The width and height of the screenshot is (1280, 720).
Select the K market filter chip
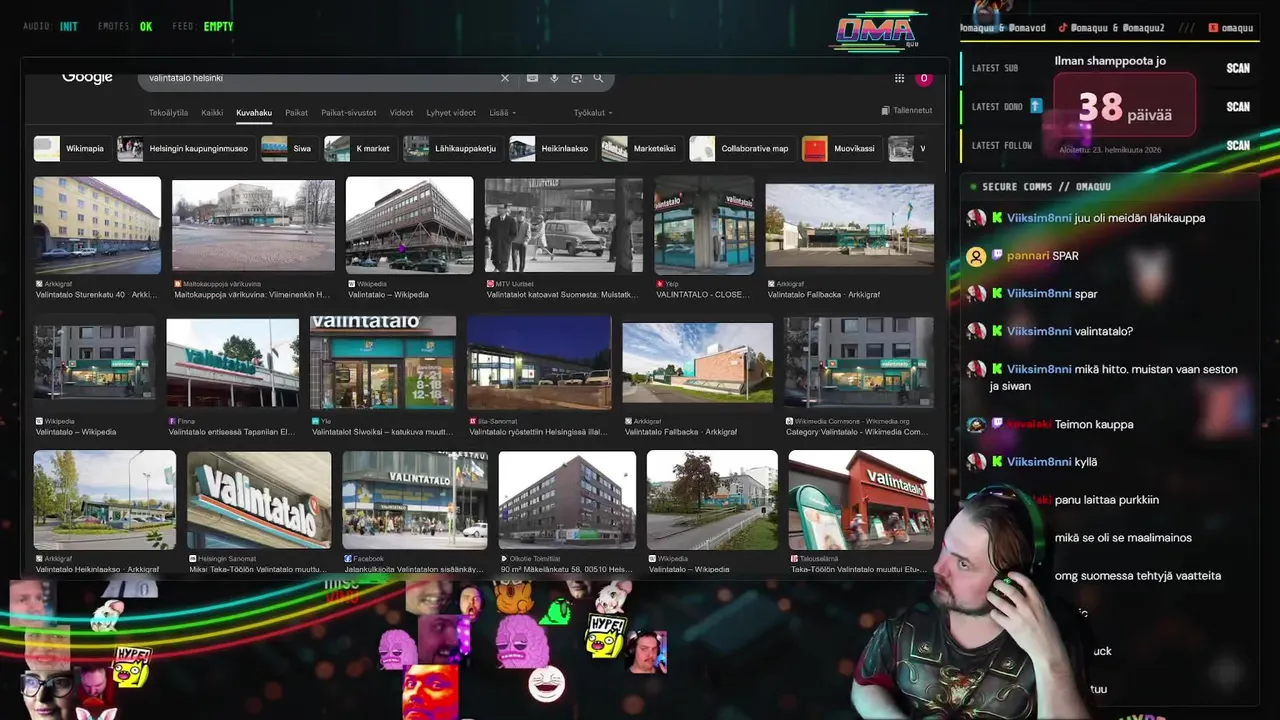(359, 149)
